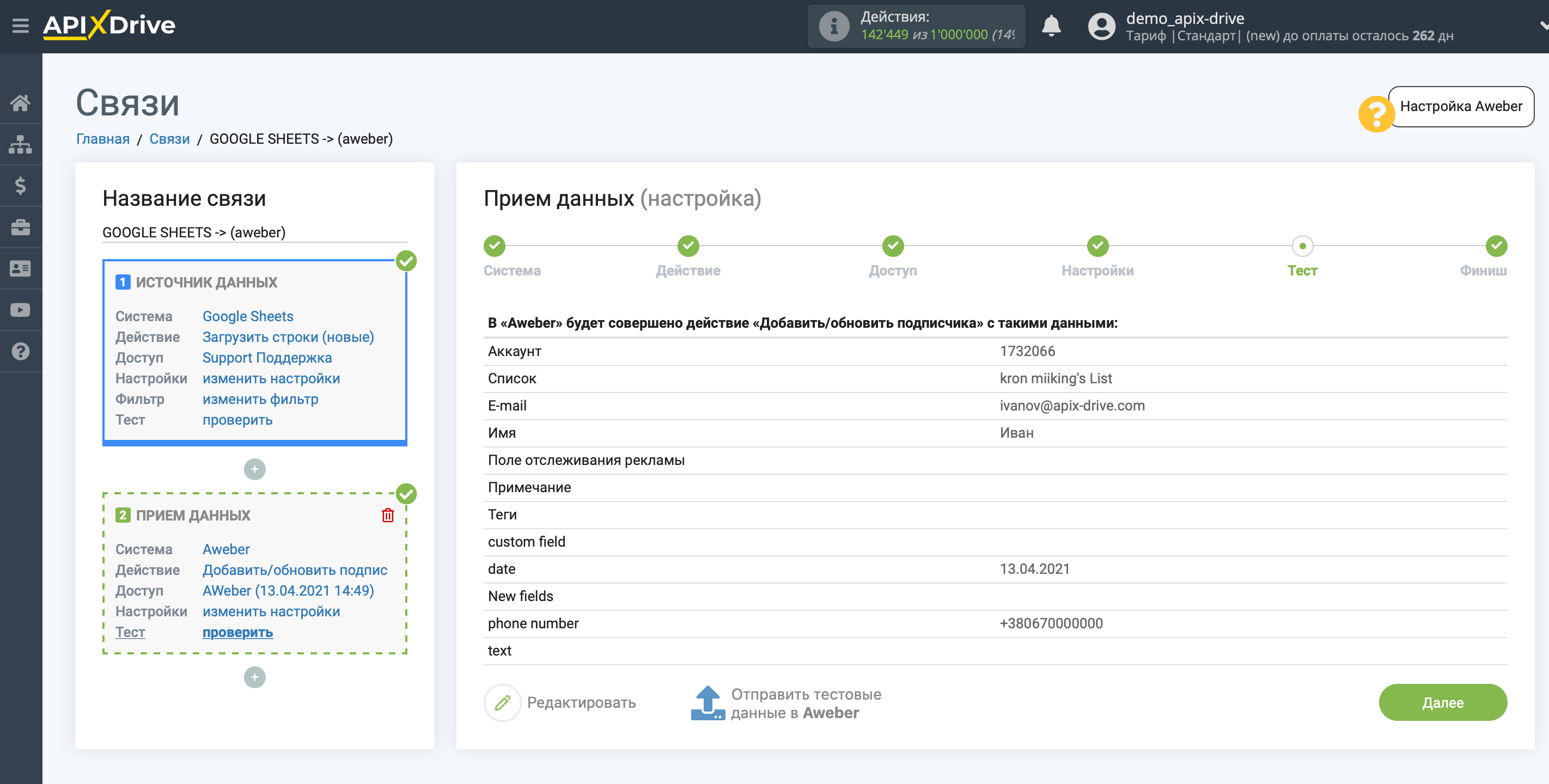Image resolution: width=1549 pixels, height=784 pixels.
Task: Click the New fields row label
Action: pos(520,596)
